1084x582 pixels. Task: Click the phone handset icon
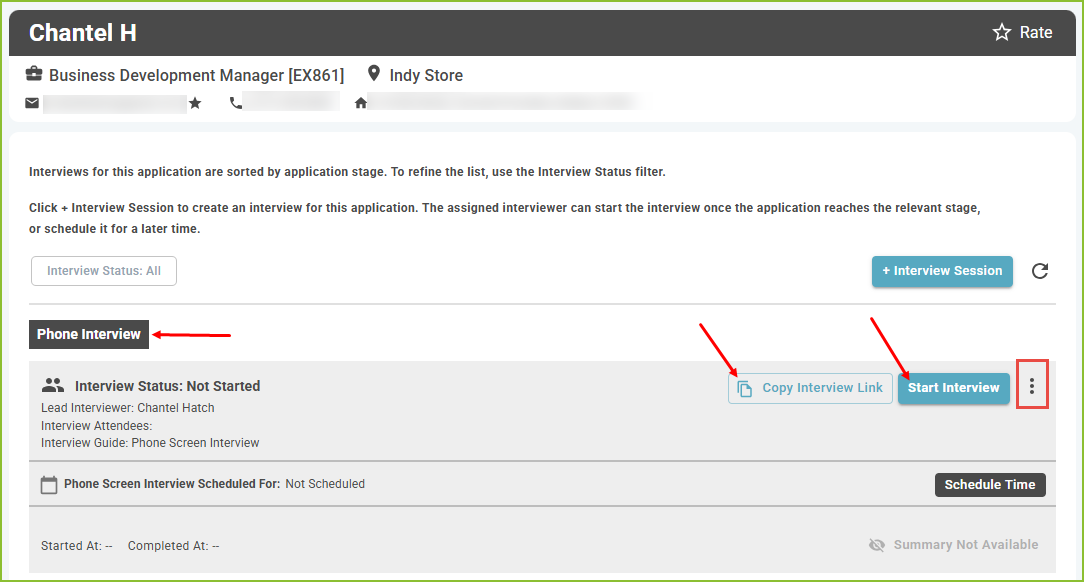(x=236, y=103)
